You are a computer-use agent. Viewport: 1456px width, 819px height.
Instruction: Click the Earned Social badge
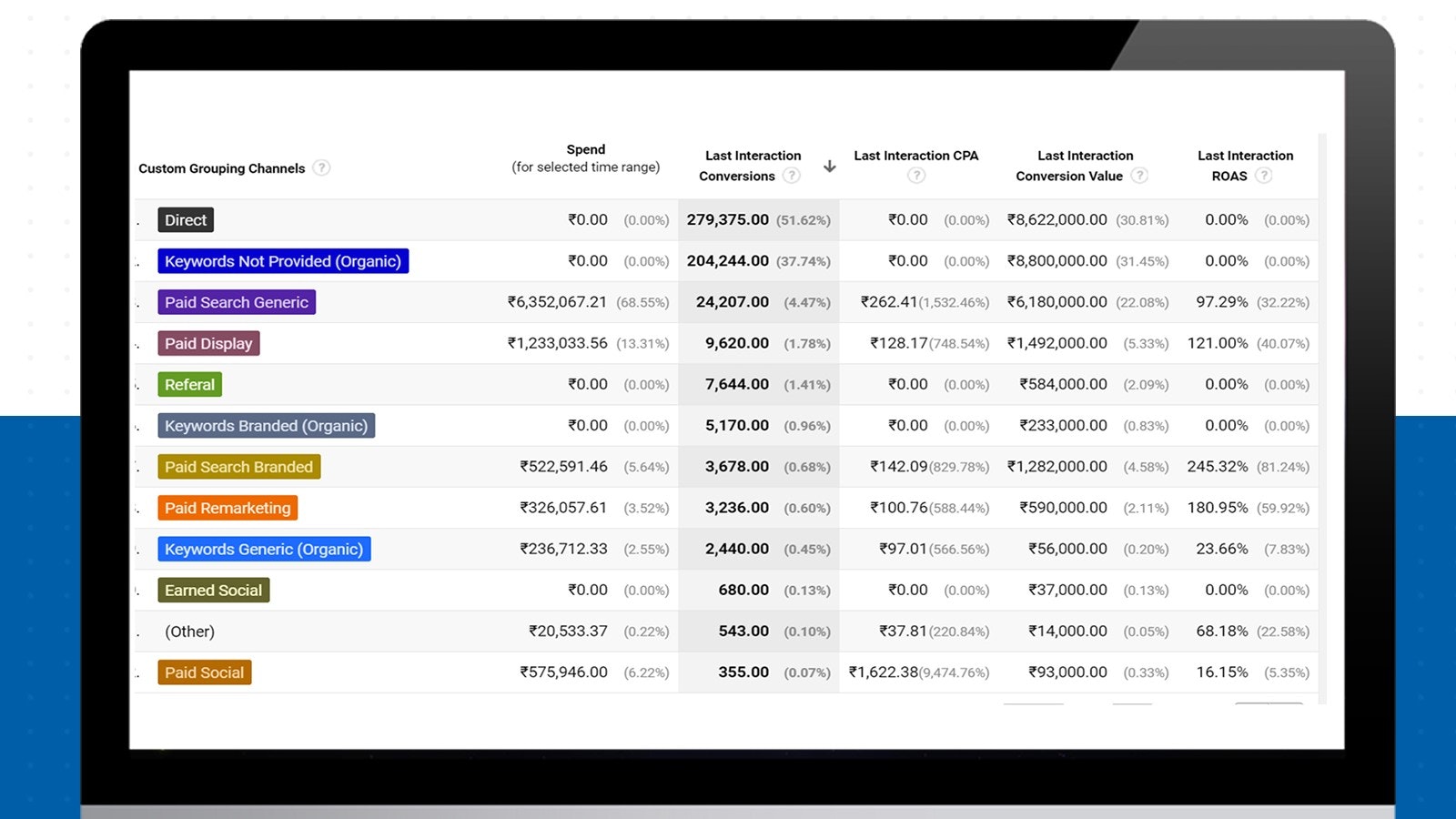(x=213, y=590)
